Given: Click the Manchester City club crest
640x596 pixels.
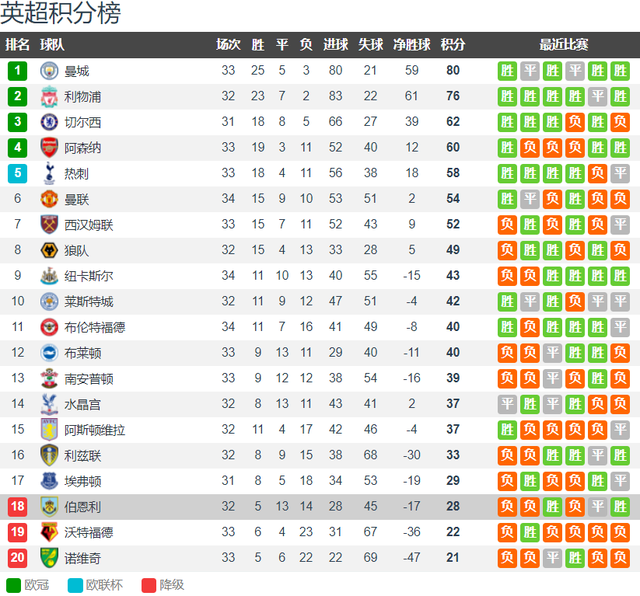Looking at the screenshot, I should 49,71.
